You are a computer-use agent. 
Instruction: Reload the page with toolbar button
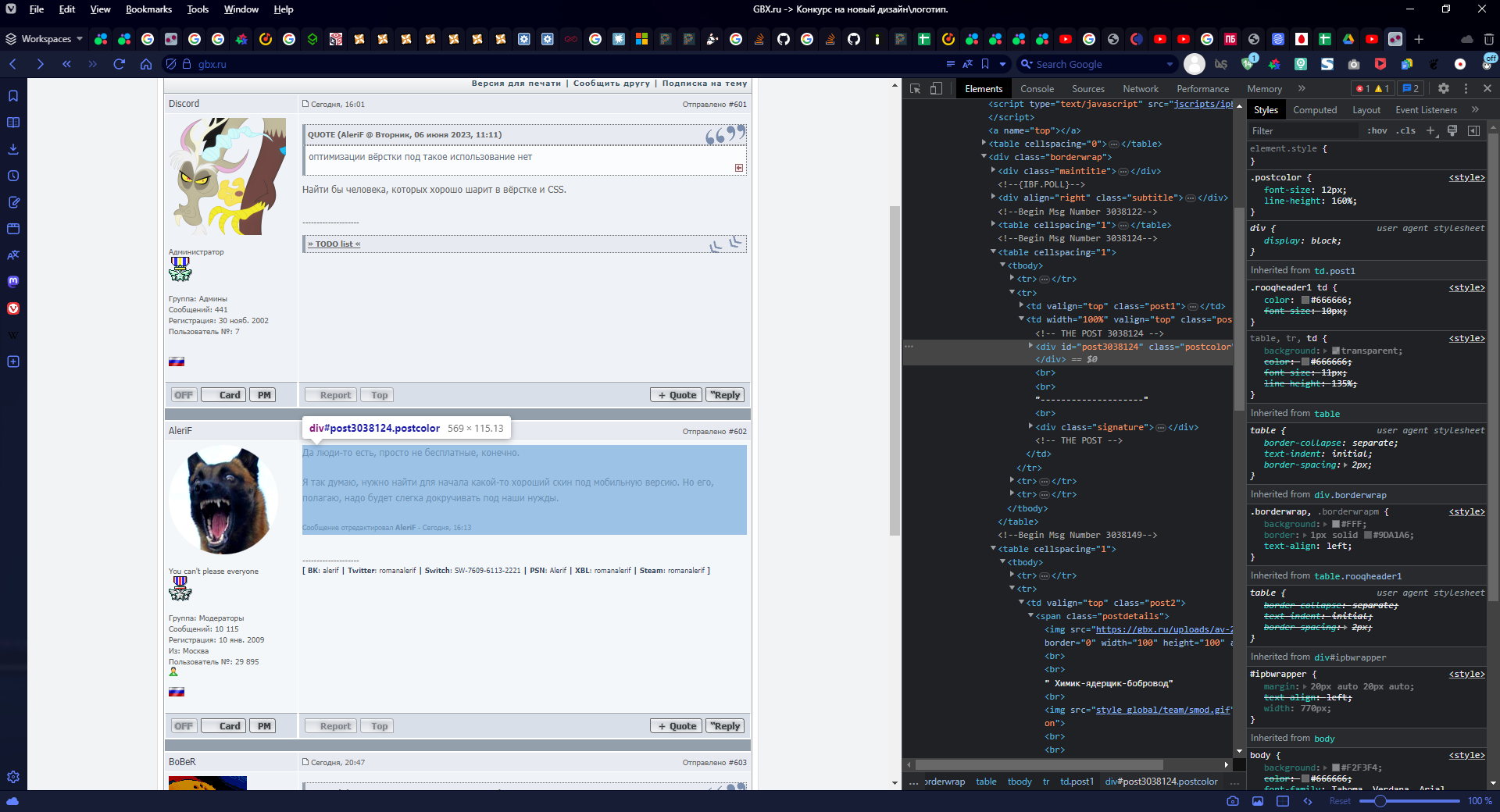click(x=119, y=64)
